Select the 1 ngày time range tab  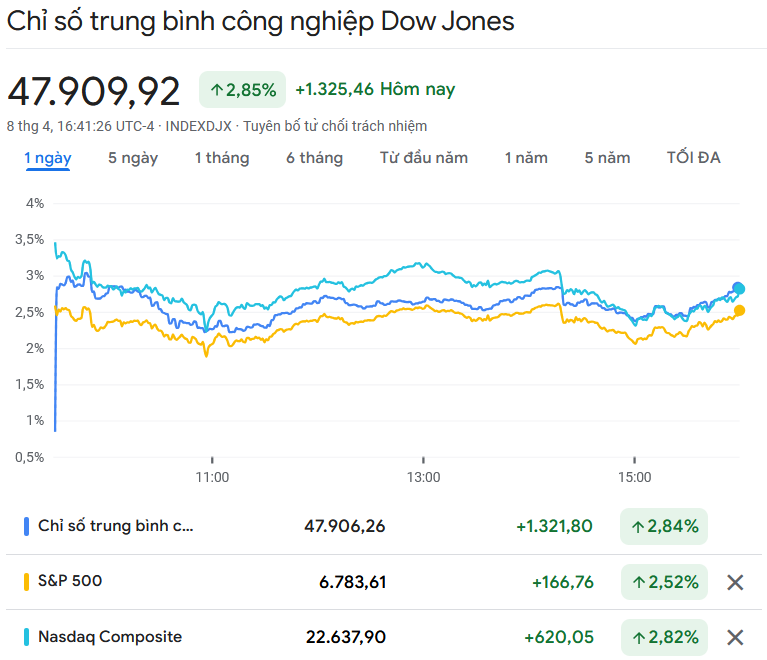pyautogui.click(x=48, y=158)
